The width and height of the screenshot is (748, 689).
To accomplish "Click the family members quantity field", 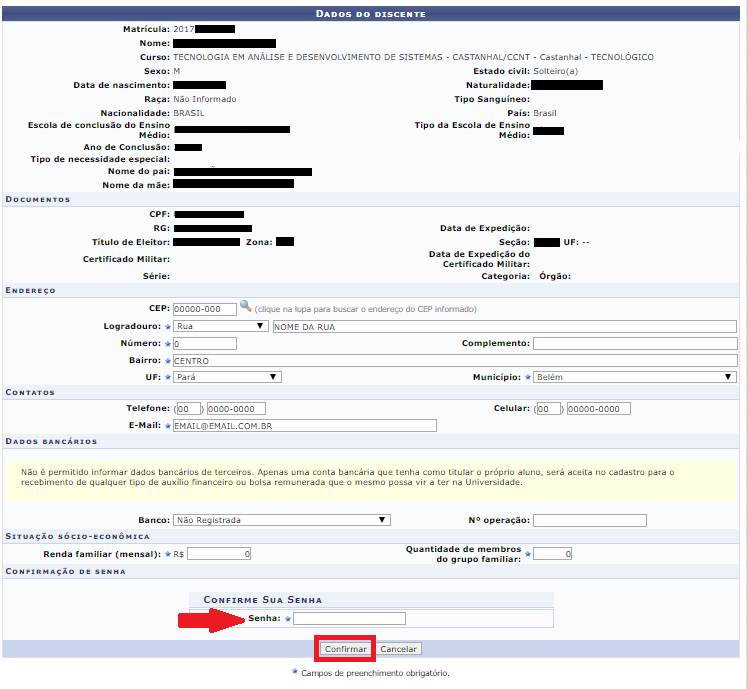I will point(553,553).
